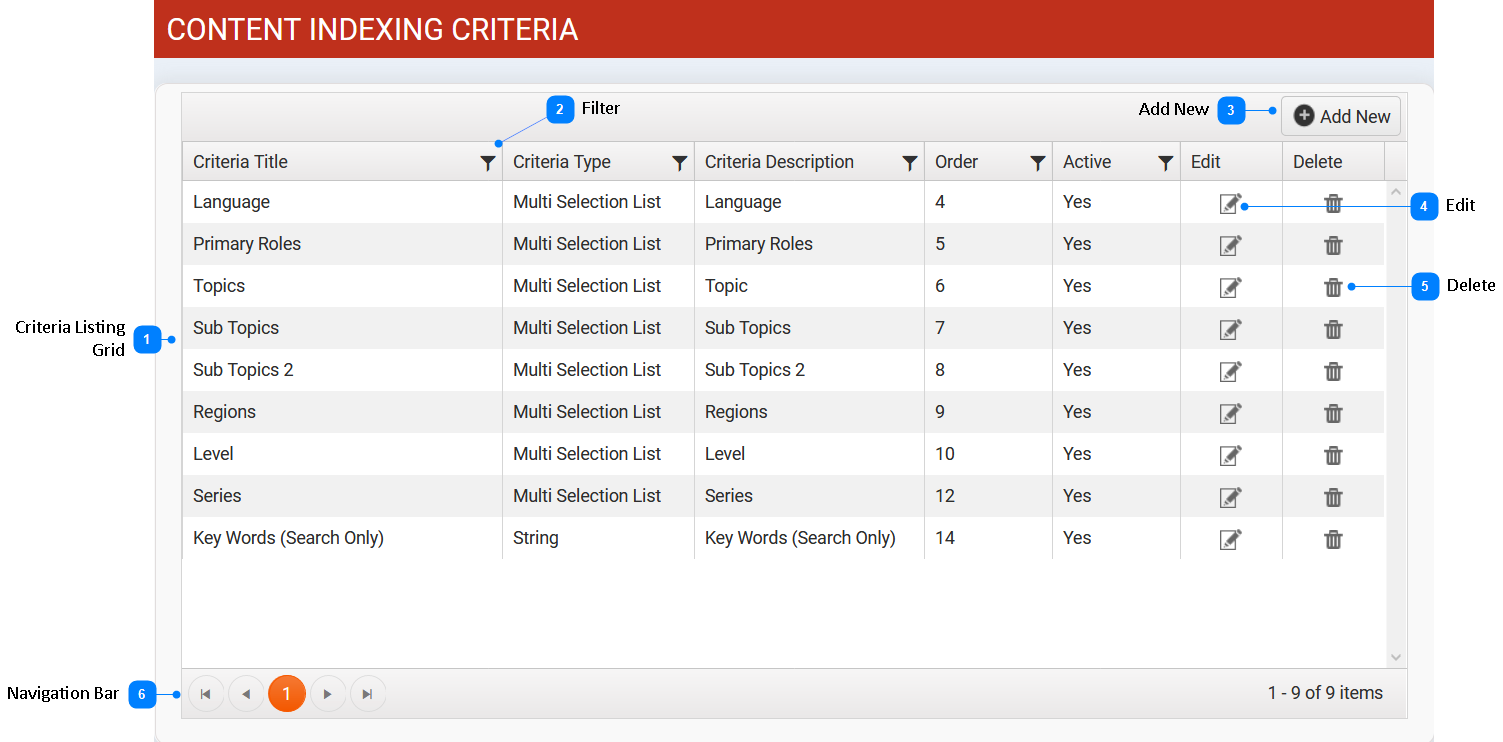Delete the Series criteria entry

1333,498
